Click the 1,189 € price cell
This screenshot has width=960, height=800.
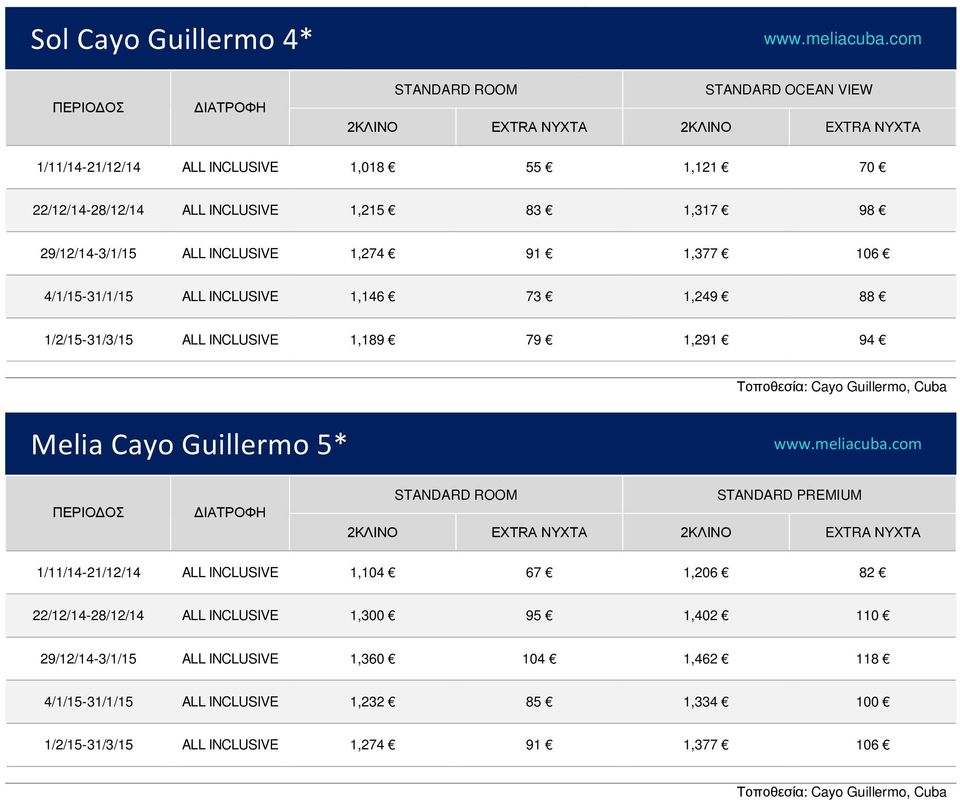tap(372, 340)
